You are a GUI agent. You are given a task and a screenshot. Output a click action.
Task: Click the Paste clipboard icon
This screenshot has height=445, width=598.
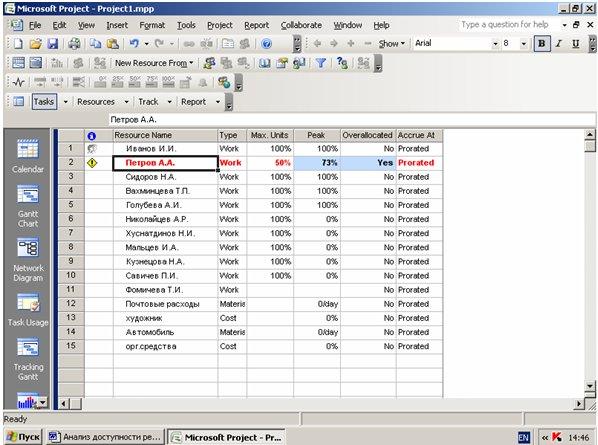tap(113, 44)
